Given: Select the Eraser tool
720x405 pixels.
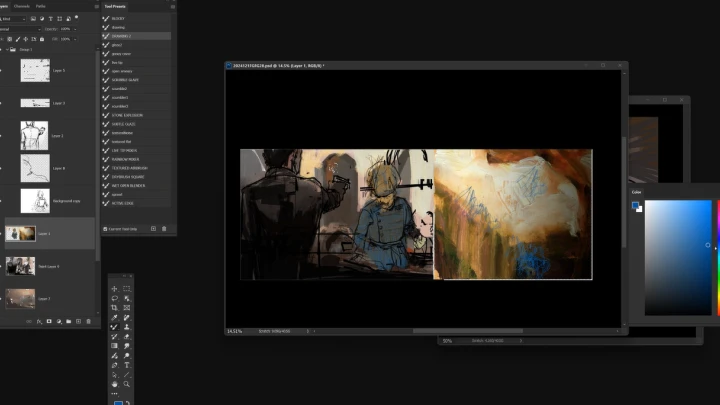Looking at the screenshot, I should tap(127, 337).
